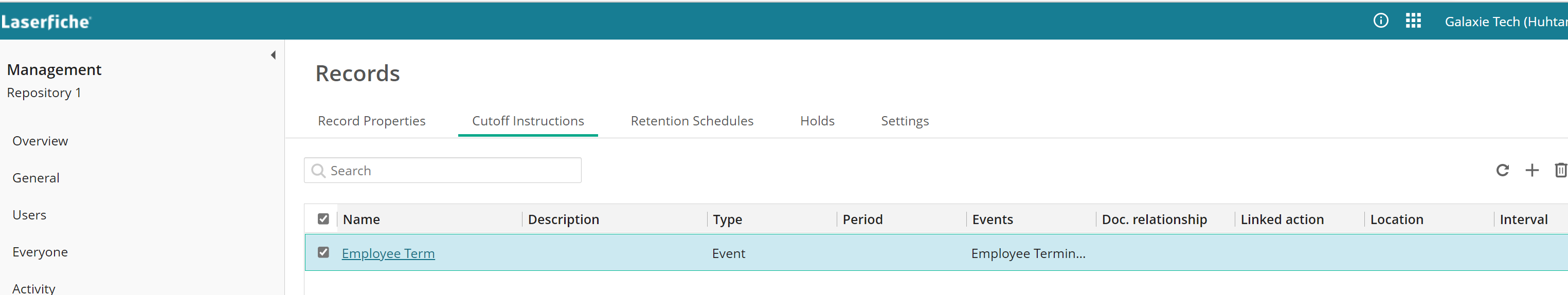The width and height of the screenshot is (1568, 295).
Task: Open the Galaxie Tech account menu
Action: [1506, 22]
